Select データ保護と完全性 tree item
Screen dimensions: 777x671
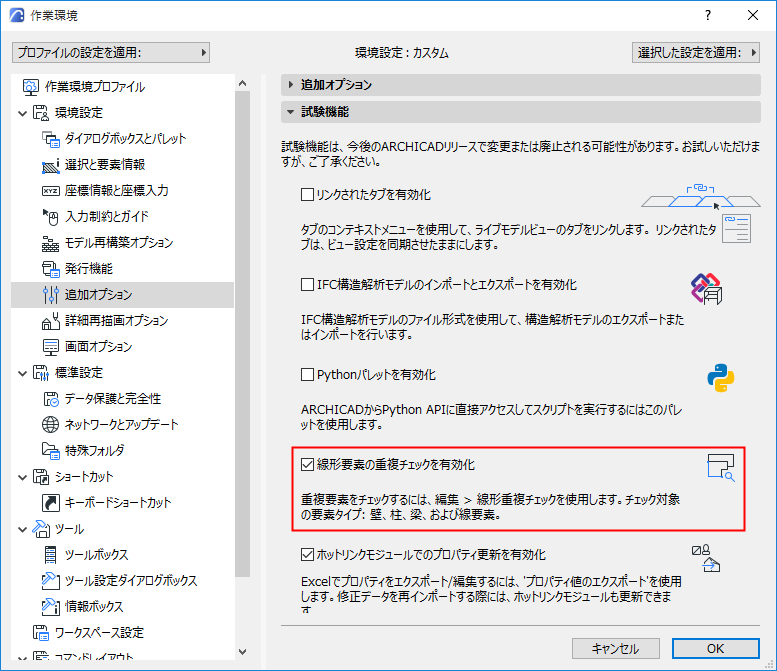112,399
